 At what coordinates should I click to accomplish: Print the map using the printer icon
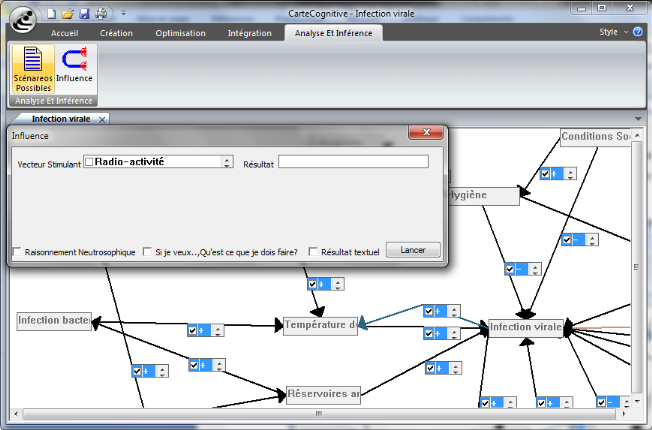point(101,14)
